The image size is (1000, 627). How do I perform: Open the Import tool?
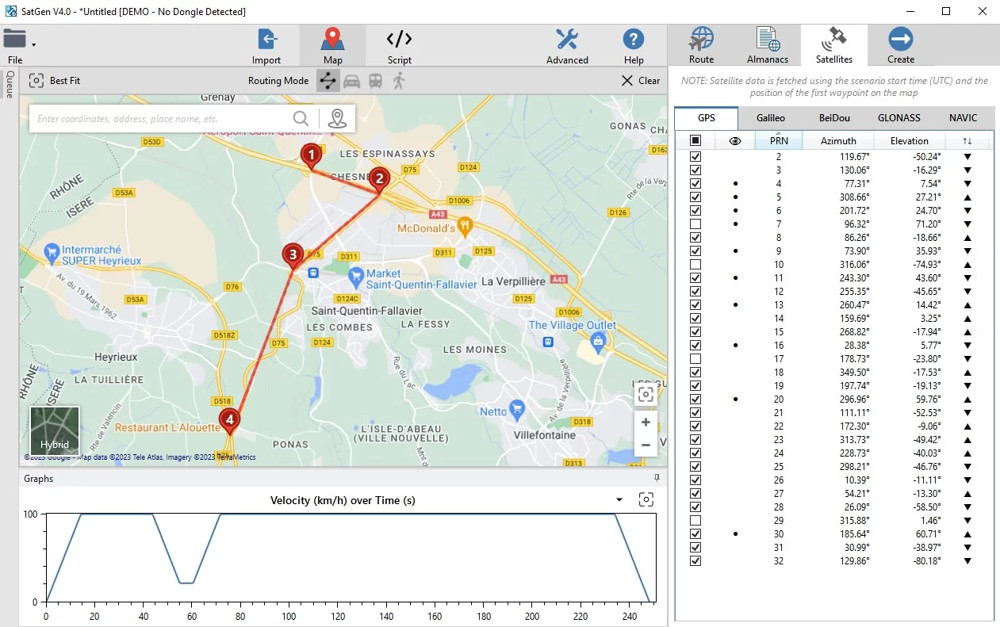[267, 40]
